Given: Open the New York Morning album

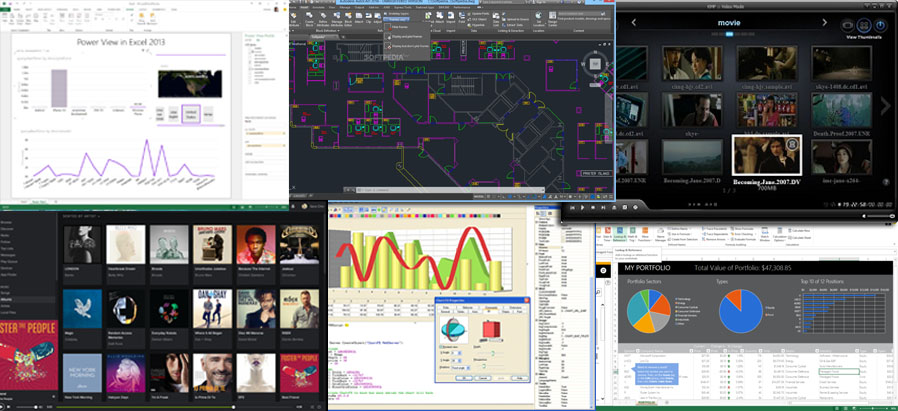Looking at the screenshot, I should (82, 373).
